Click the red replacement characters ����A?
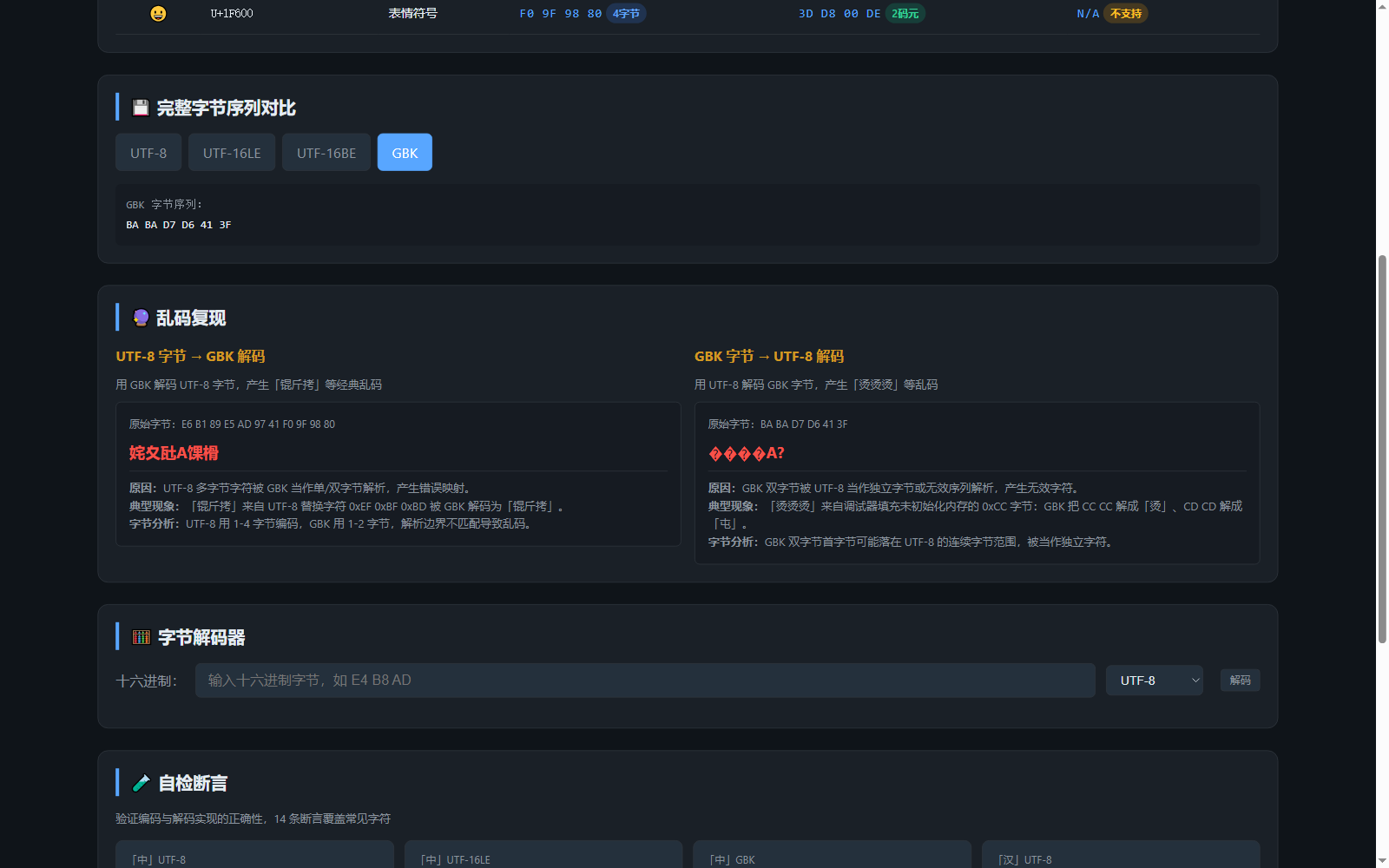The height and width of the screenshot is (868, 1389). point(747,453)
